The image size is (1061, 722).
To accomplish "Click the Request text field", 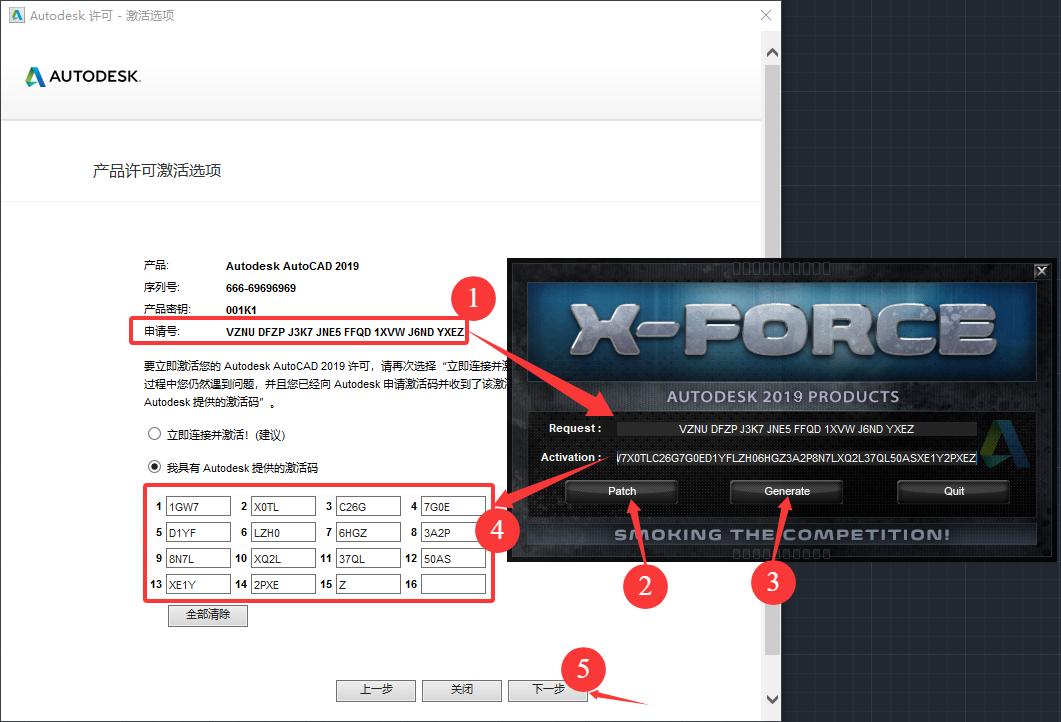I will click(796, 429).
